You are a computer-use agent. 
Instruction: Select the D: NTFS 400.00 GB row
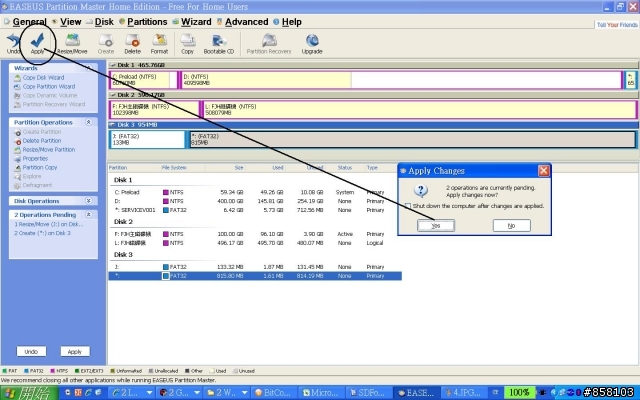pyautogui.click(x=255, y=201)
